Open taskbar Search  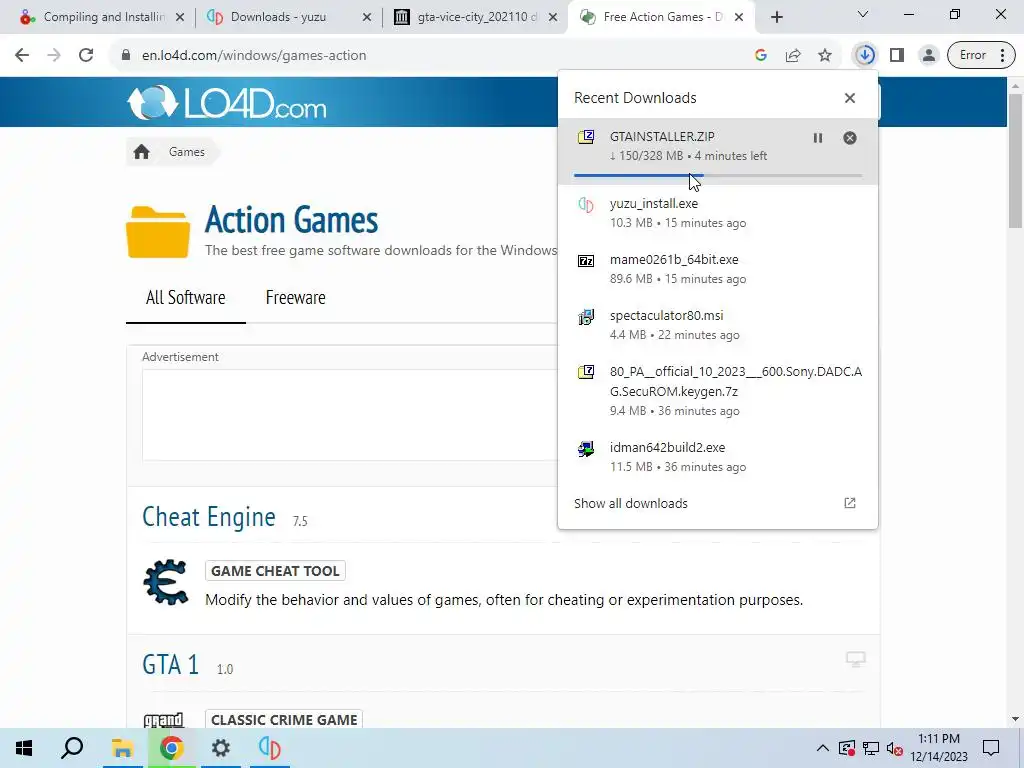72,748
